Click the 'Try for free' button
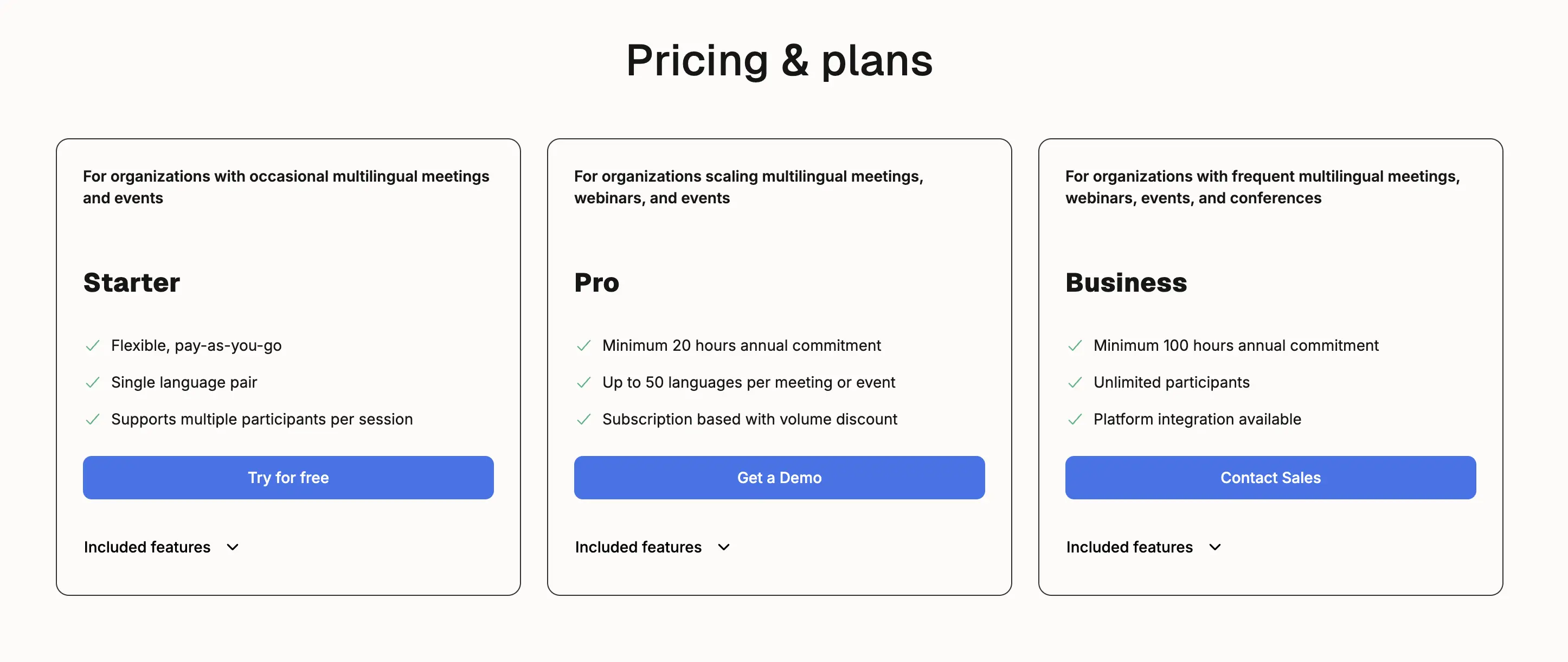 [x=288, y=478]
